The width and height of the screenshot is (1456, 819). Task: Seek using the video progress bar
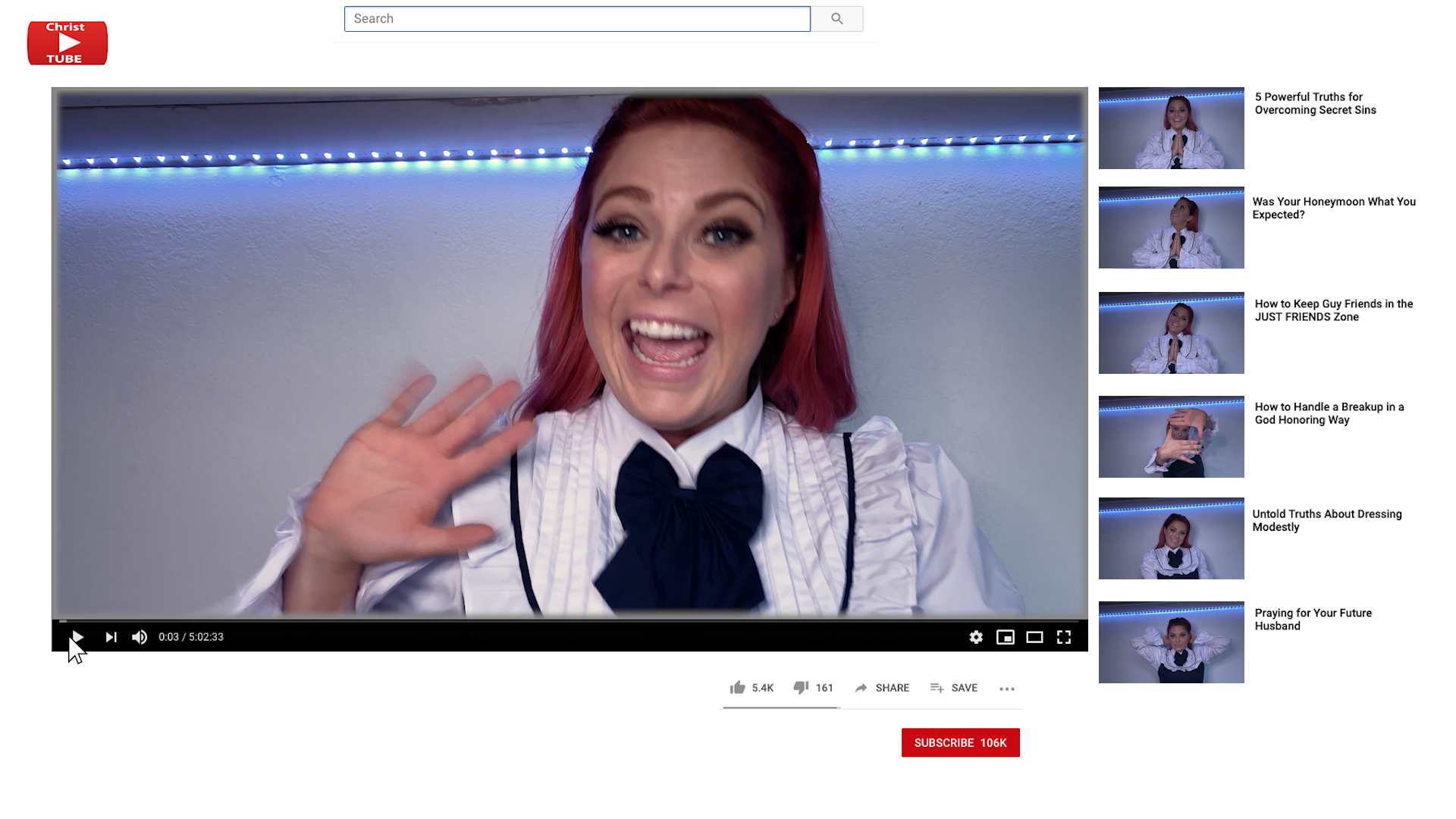(x=569, y=620)
